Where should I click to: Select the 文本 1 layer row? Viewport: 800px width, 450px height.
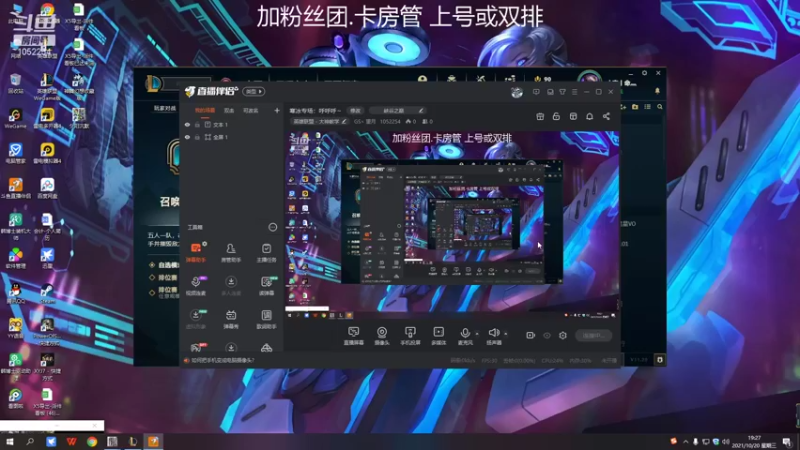(x=232, y=124)
